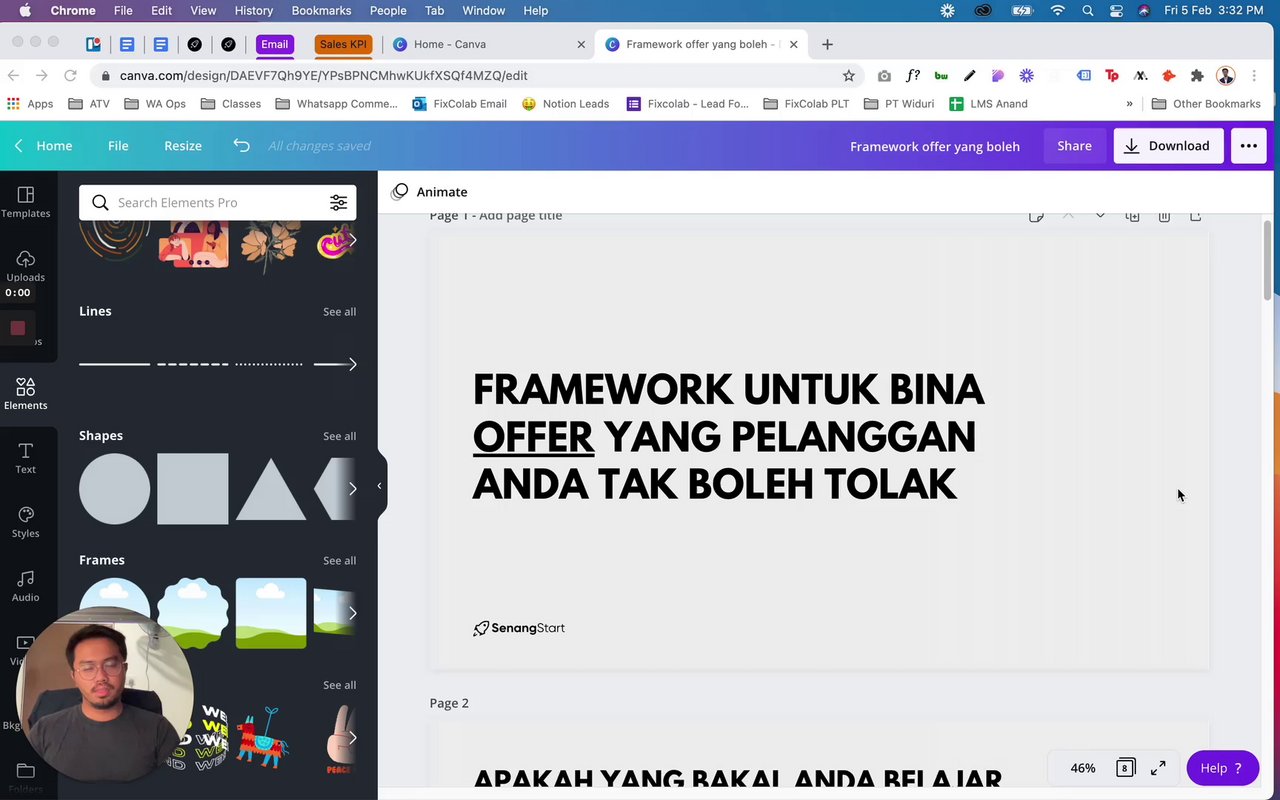Add the landscape square frame

pos(271,613)
